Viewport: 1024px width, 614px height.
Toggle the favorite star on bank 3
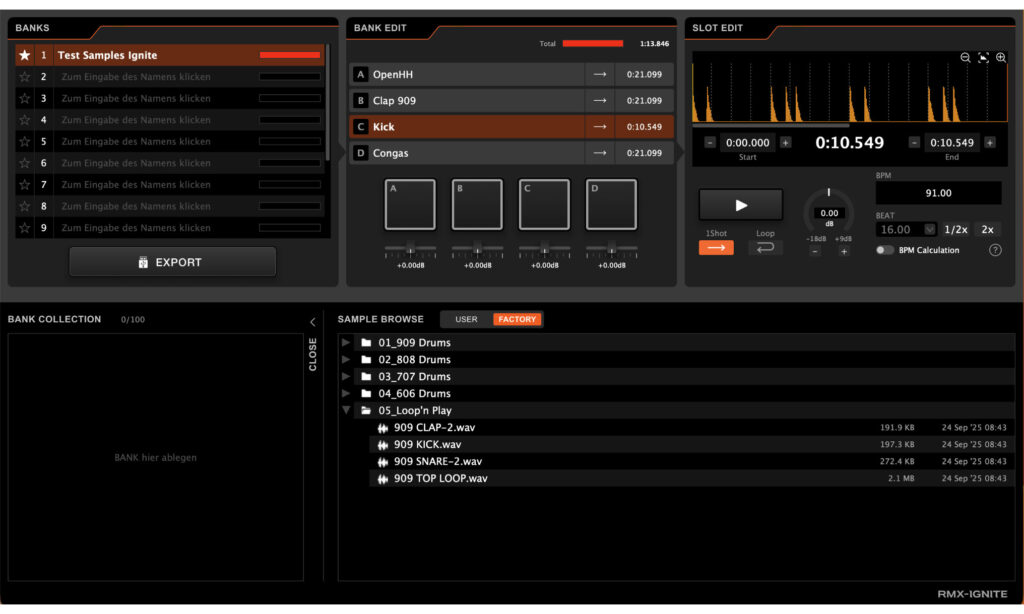coord(24,98)
